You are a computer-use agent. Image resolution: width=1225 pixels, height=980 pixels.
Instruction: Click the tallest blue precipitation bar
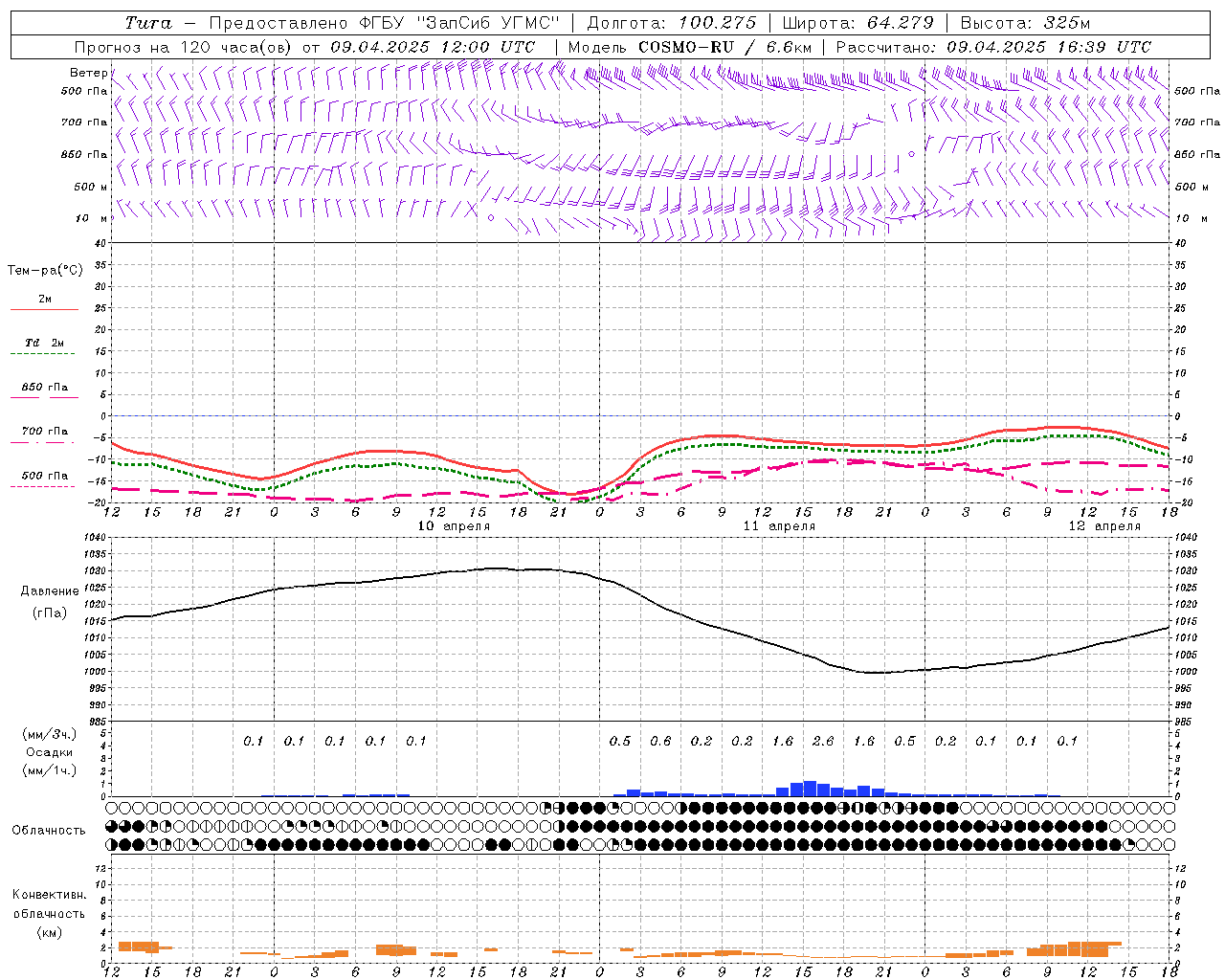(x=810, y=789)
